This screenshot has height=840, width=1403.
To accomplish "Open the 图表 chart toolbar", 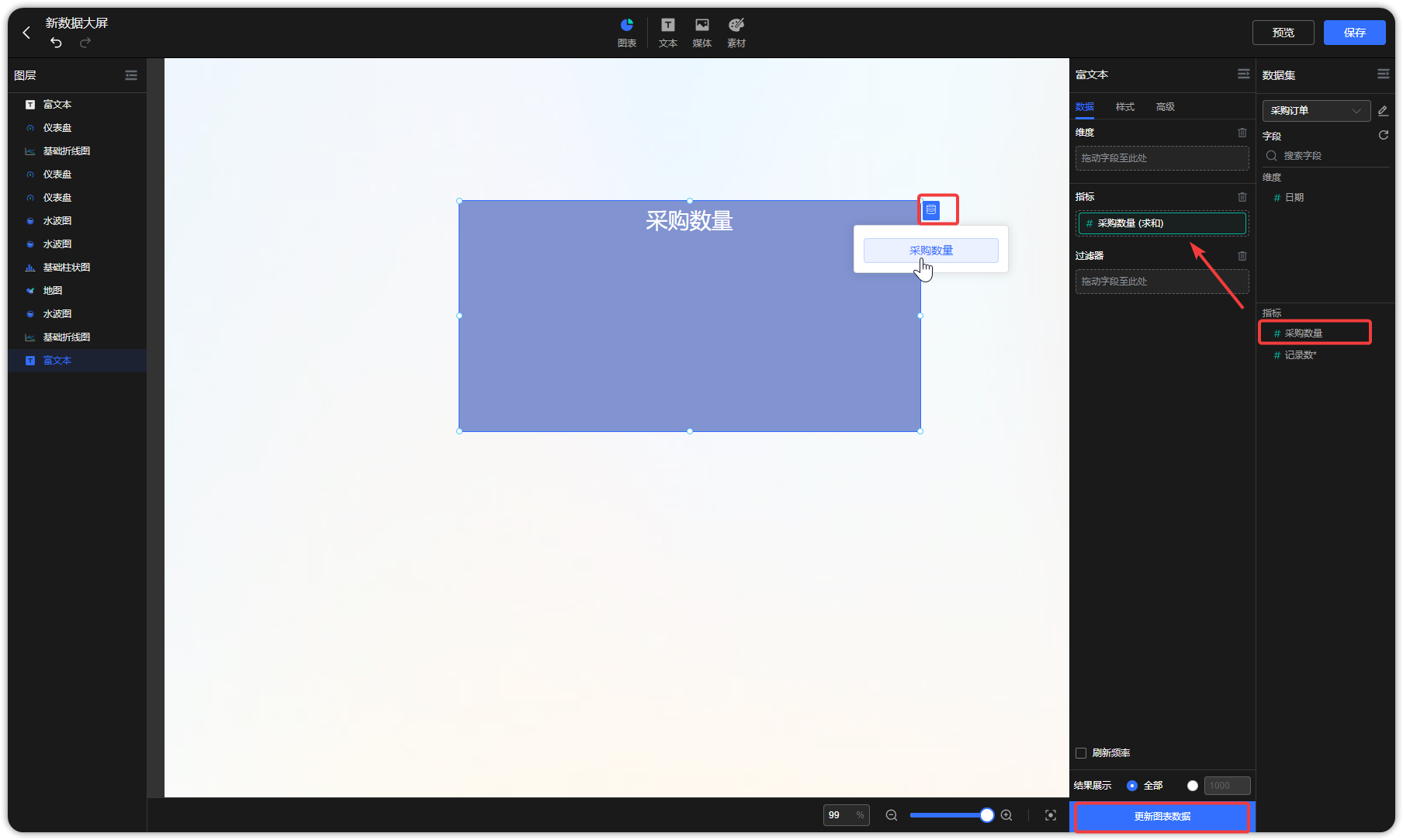I will click(x=627, y=33).
